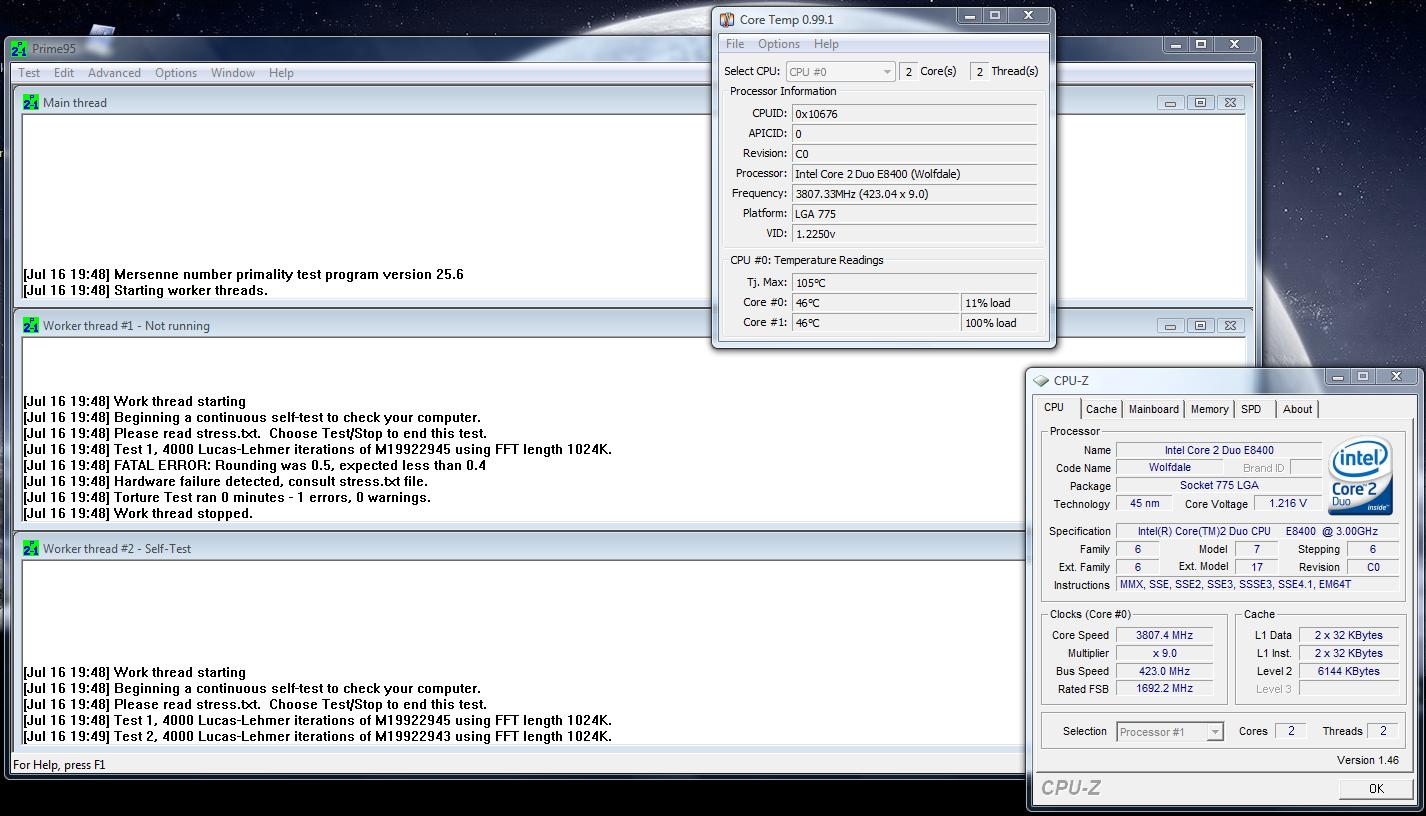The image size is (1426, 816).
Task: Minimize the Worker thread #1 child window
Action: click(1171, 326)
